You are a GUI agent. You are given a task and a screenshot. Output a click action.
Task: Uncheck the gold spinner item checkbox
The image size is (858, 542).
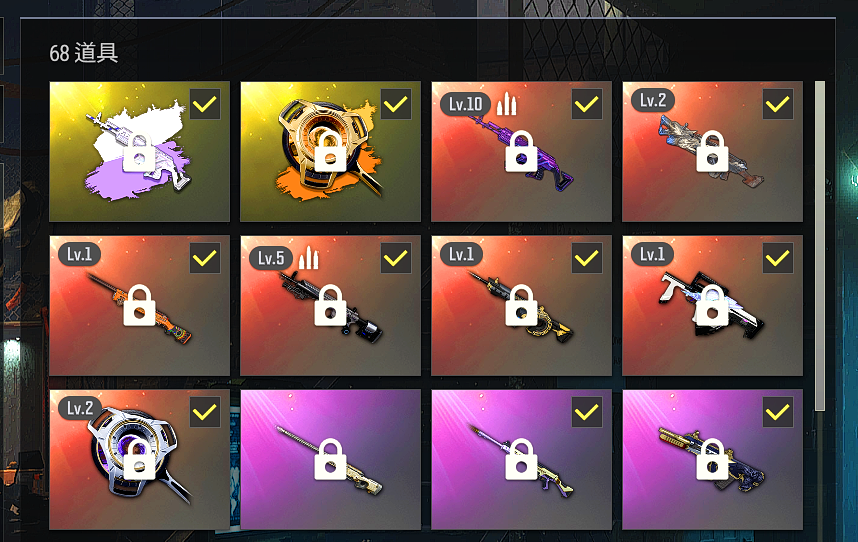[x=396, y=104]
